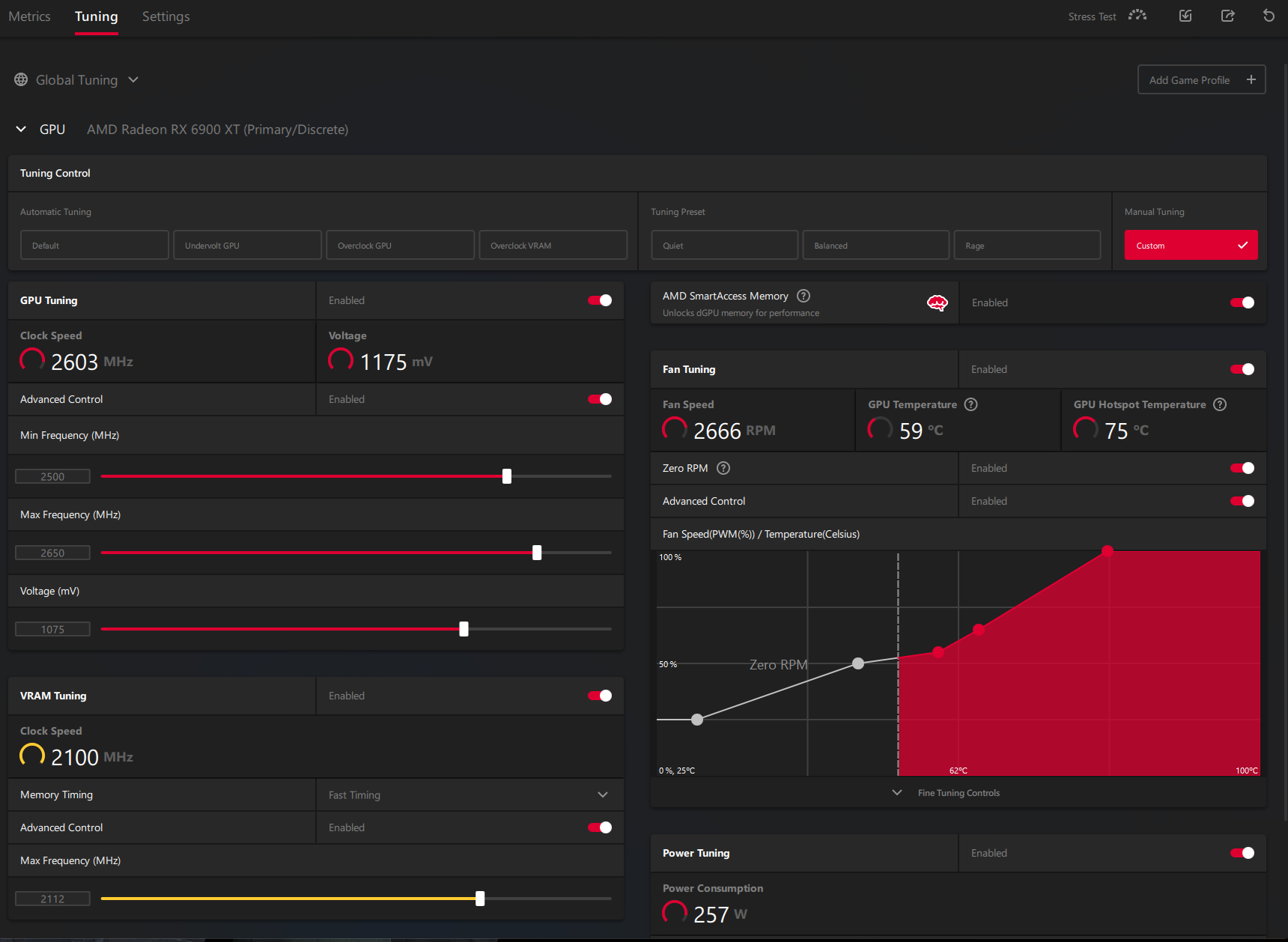Select Overclock VRAM automatic tuning
The width and height of the screenshot is (1288, 942).
point(553,245)
